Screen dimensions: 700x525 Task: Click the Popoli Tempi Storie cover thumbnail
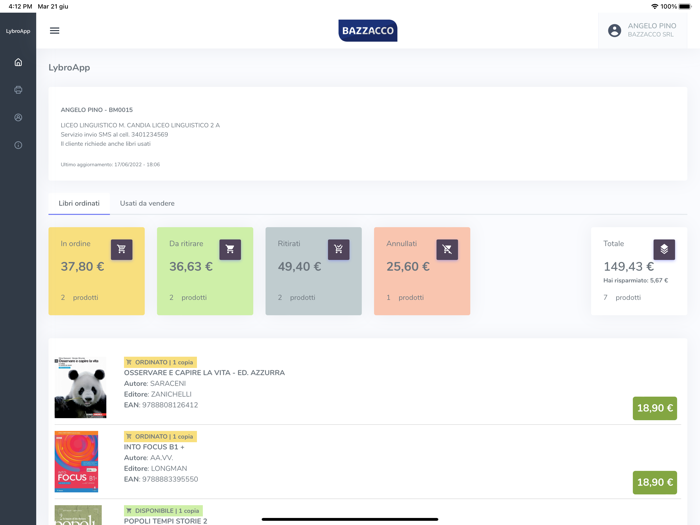click(x=78, y=515)
